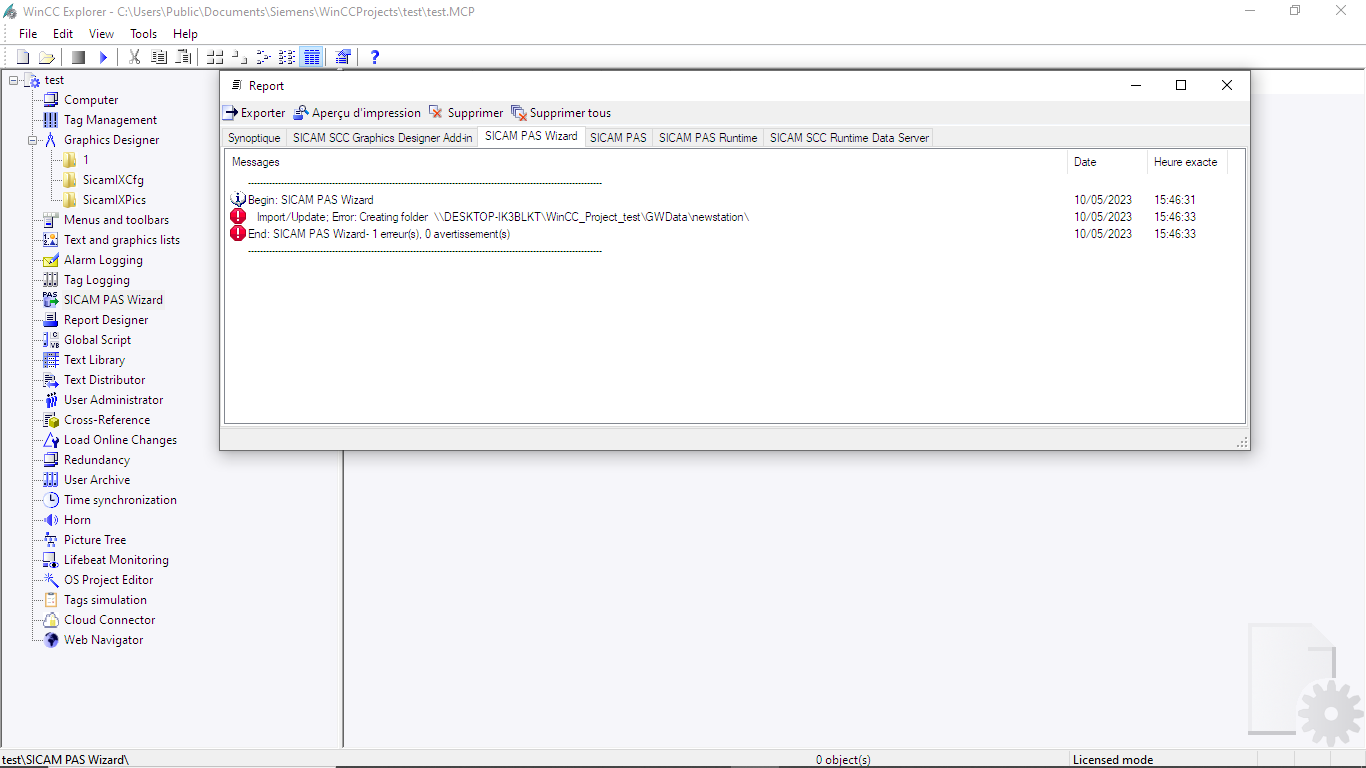This screenshot has width=1366, height=768.
Task: Open the File menu
Action: (28, 34)
